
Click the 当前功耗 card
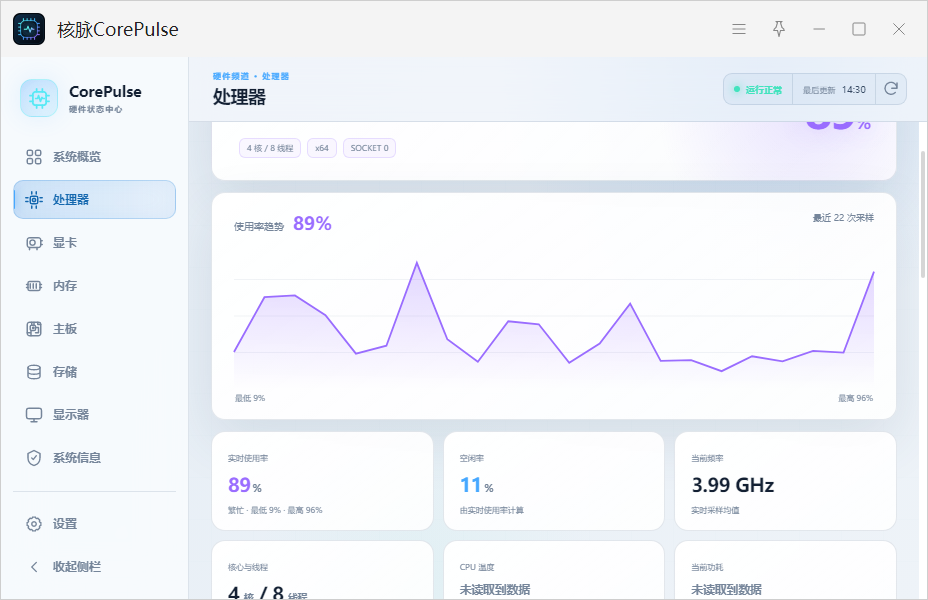pyautogui.click(x=785, y=570)
